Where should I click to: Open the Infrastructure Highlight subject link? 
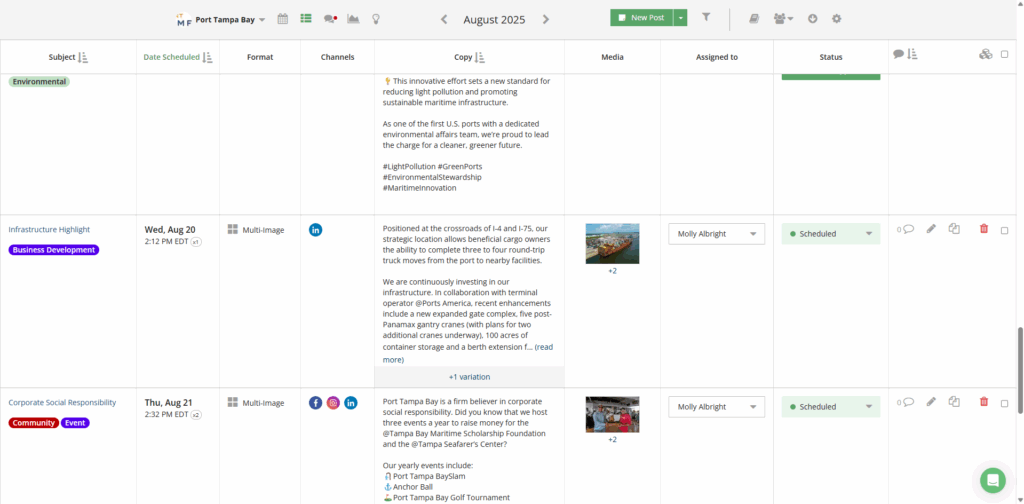(49, 229)
